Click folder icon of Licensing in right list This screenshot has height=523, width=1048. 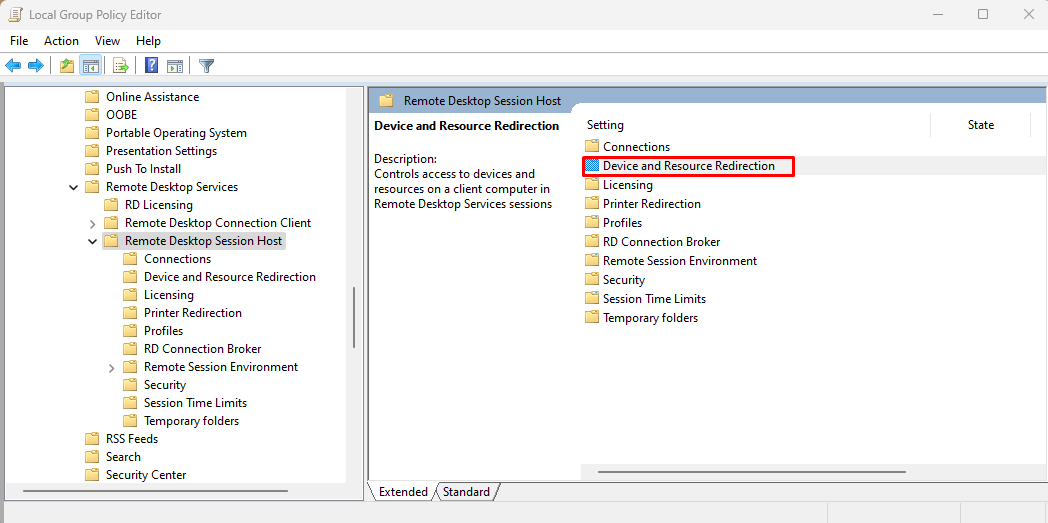[x=592, y=184]
